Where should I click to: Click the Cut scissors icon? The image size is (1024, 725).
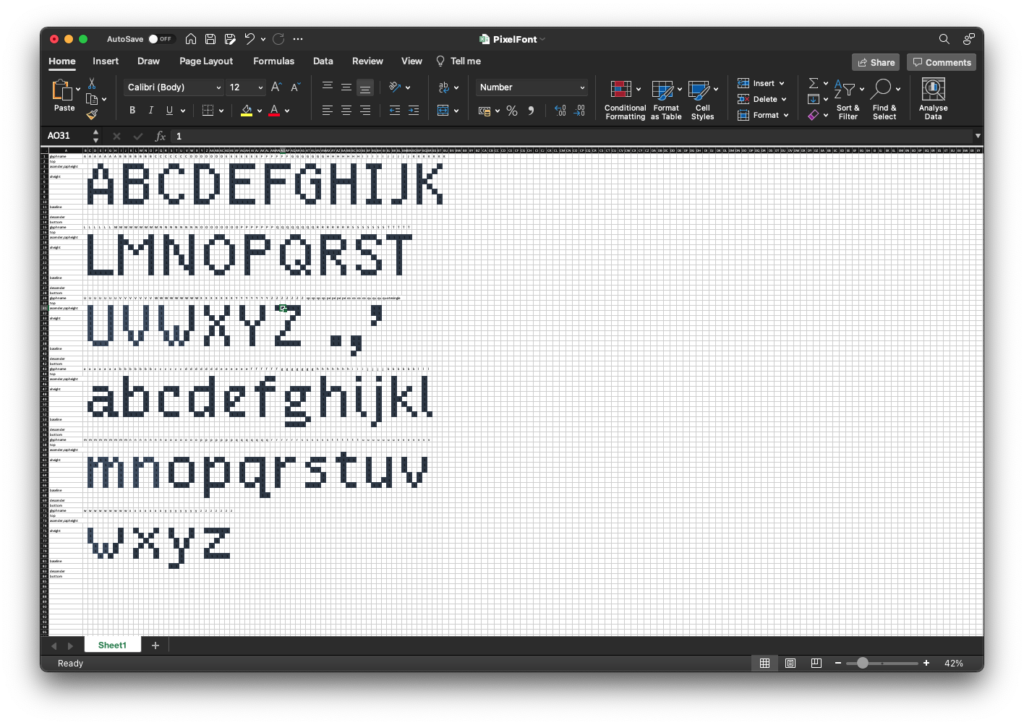point(91,83)
